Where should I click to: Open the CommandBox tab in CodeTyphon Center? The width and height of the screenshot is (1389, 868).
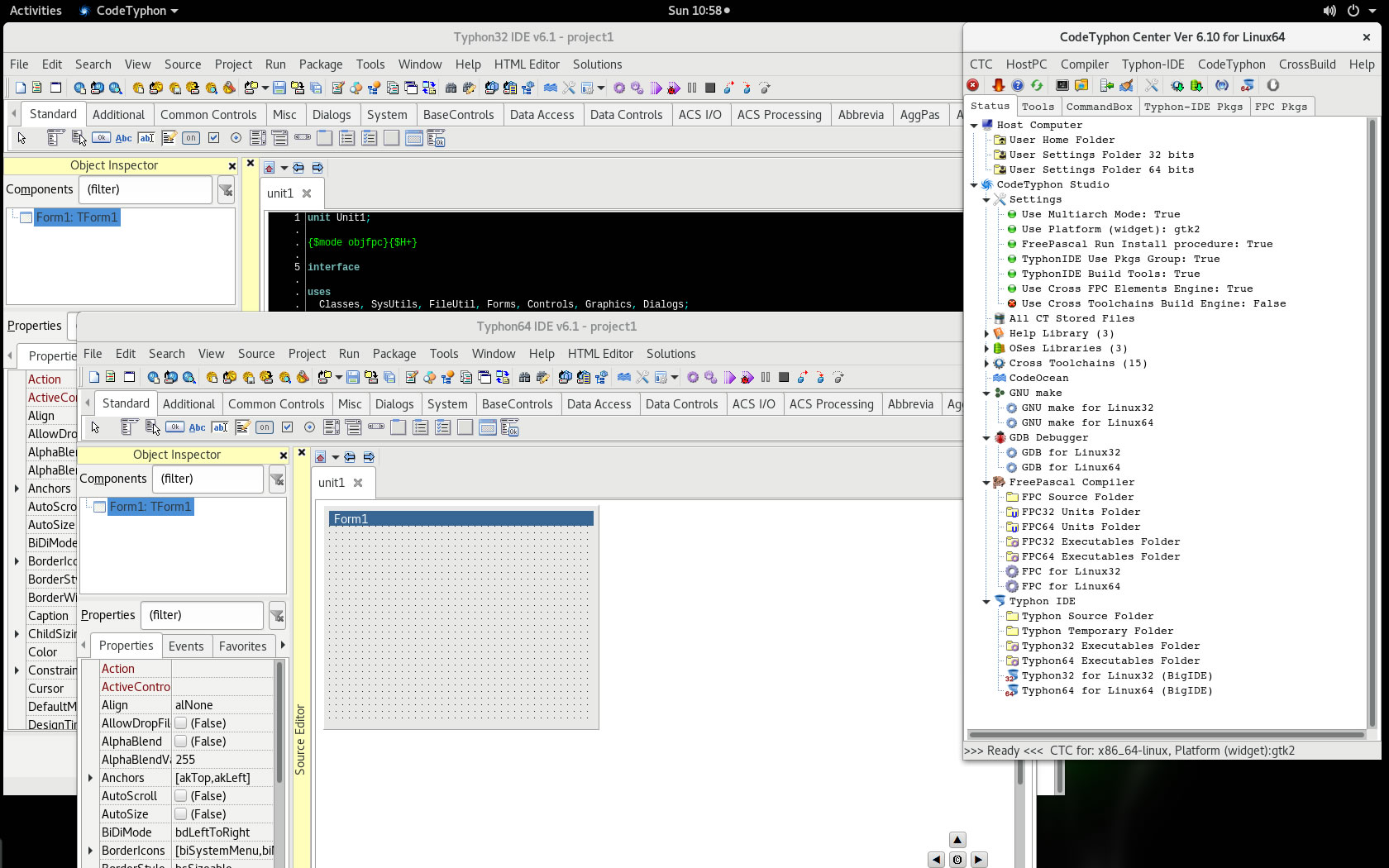(1099, 107)
